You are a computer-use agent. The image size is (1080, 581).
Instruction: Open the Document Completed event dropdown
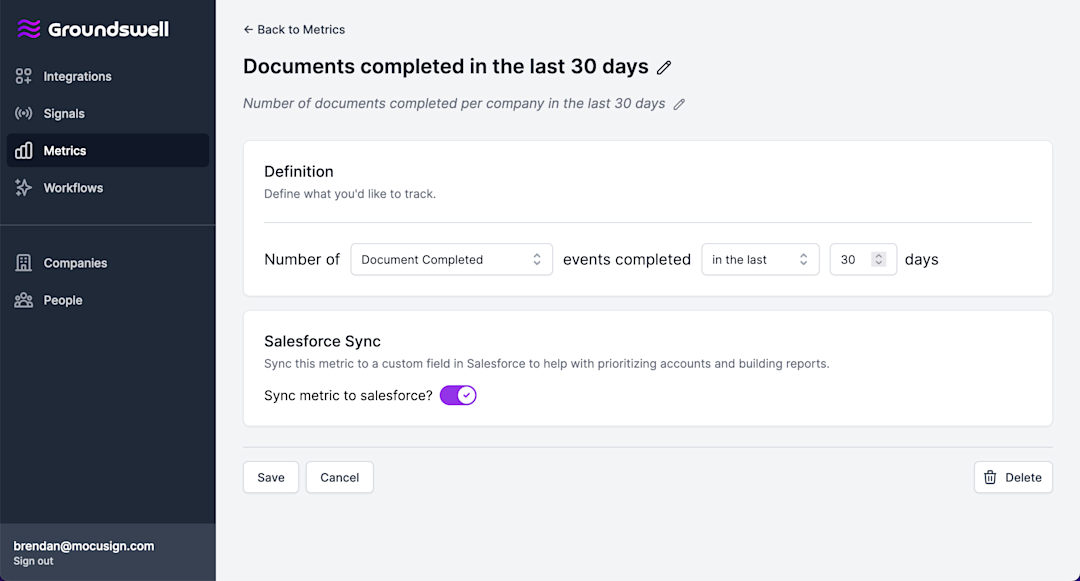(451, 260)
